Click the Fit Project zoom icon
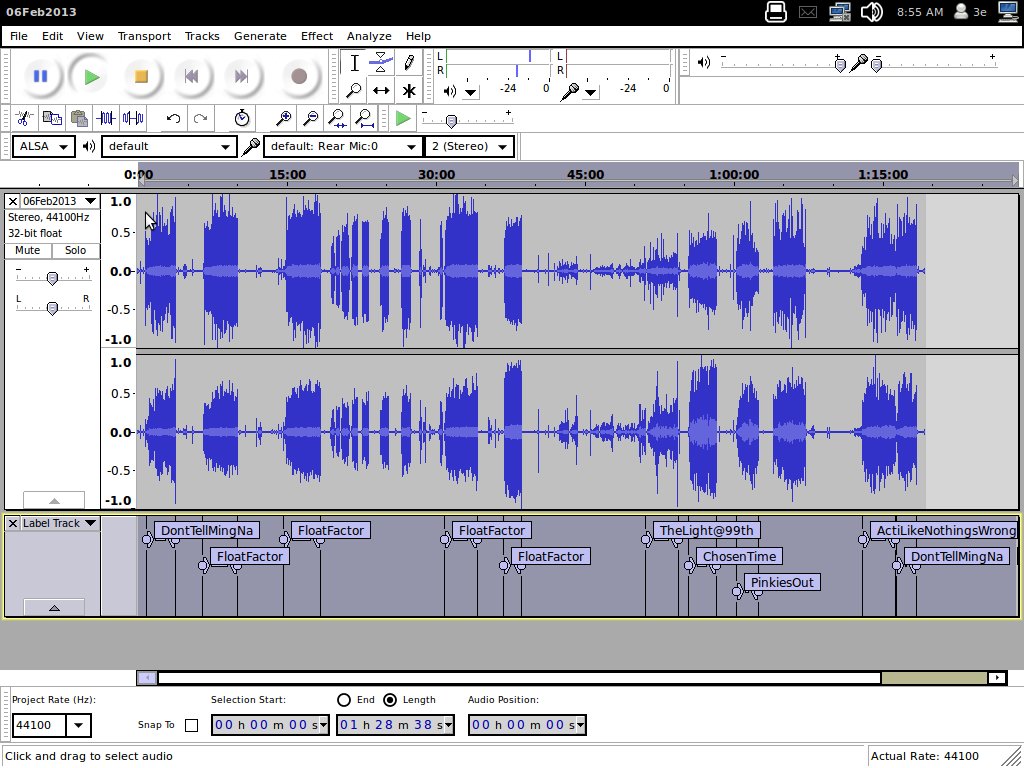Image resolution: width=1024 pixels, height=768 pixels. pos(365,118)
